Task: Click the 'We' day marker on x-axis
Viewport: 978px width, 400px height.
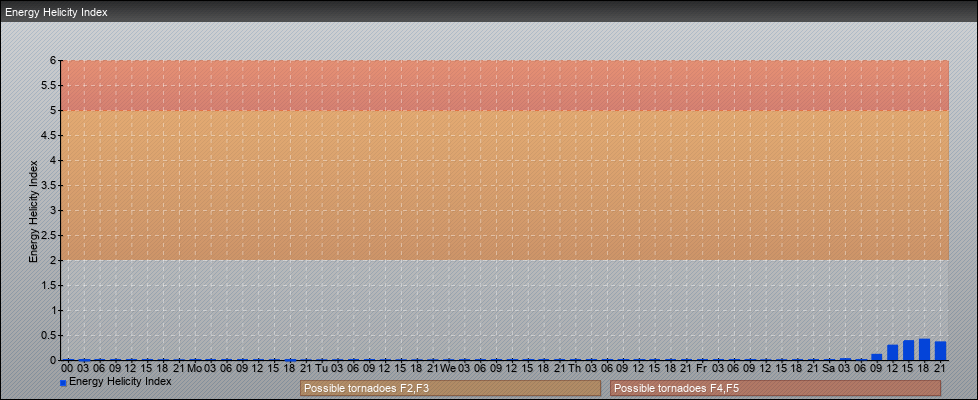Action: (448, 368)
